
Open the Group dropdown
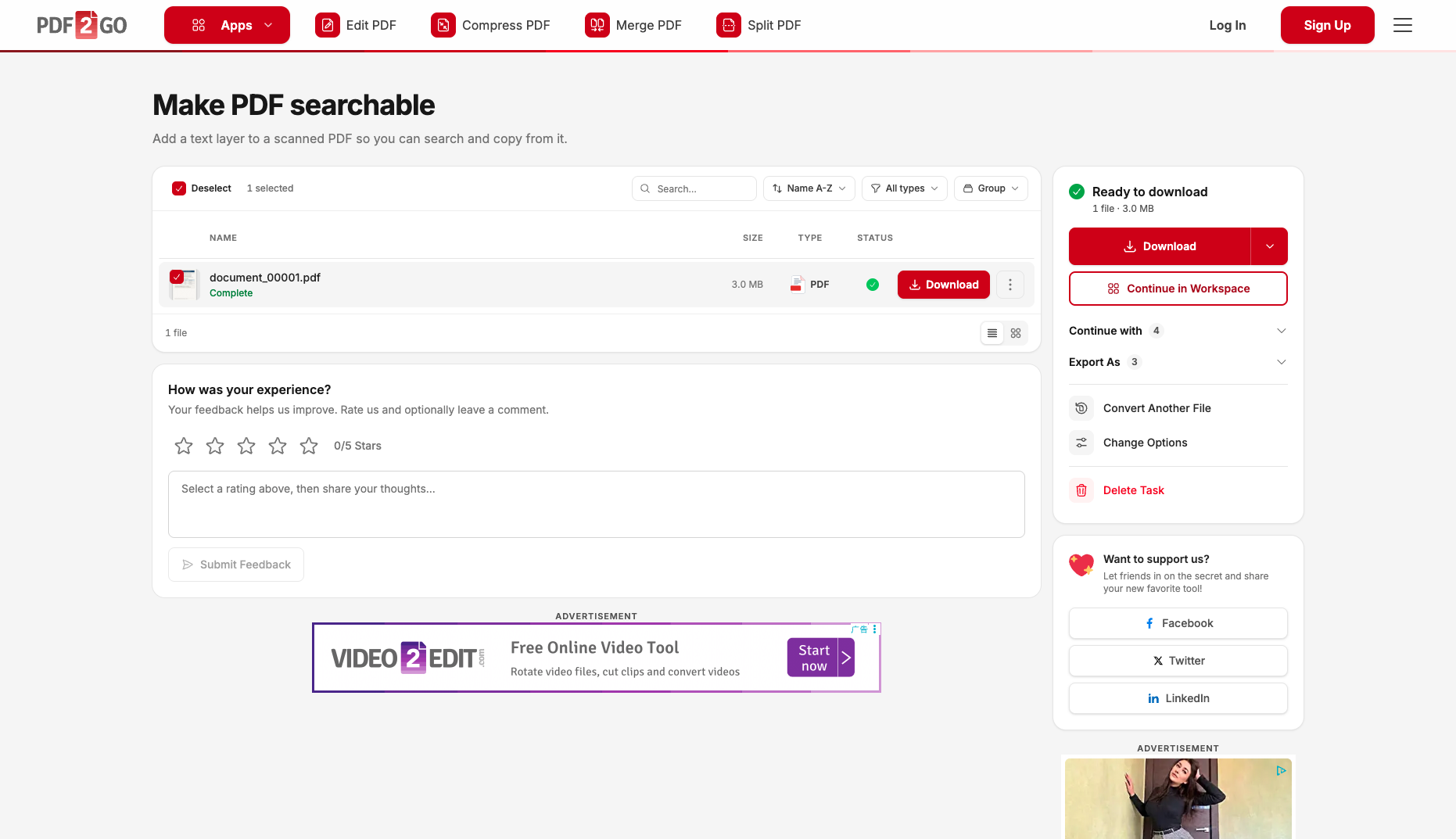pos(991,188)
